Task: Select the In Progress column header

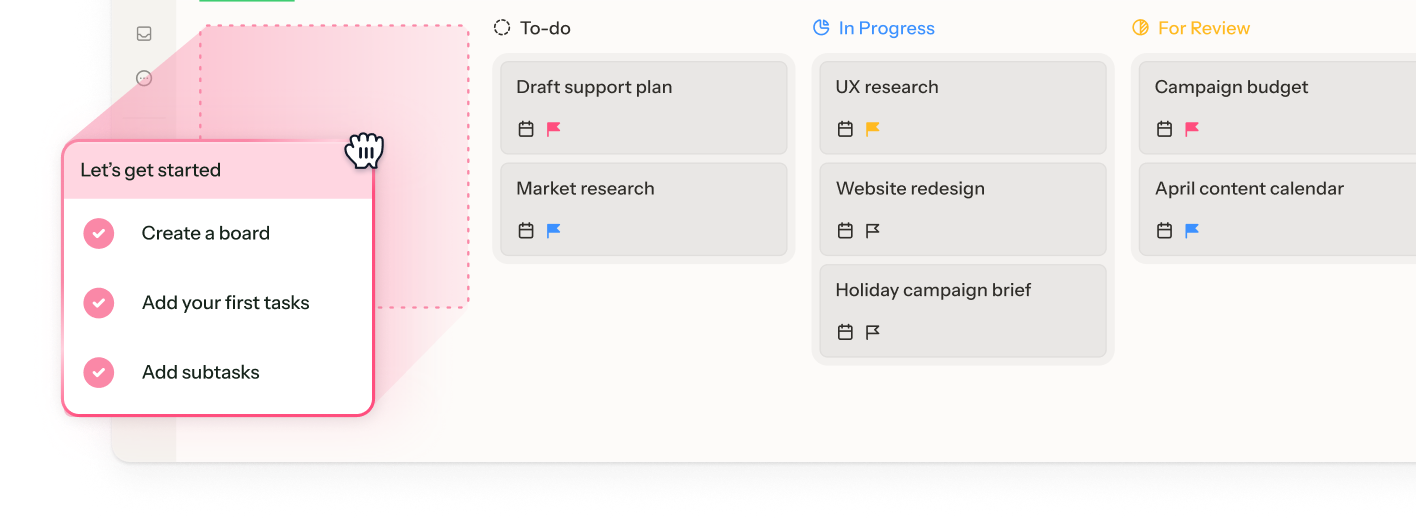Action: pos(885,28)
